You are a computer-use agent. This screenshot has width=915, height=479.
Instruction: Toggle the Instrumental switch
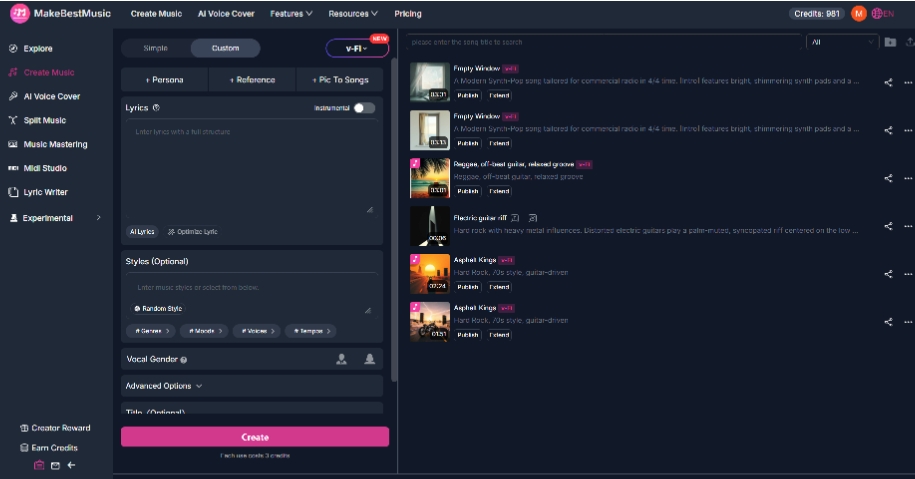[x=364, y=108]
